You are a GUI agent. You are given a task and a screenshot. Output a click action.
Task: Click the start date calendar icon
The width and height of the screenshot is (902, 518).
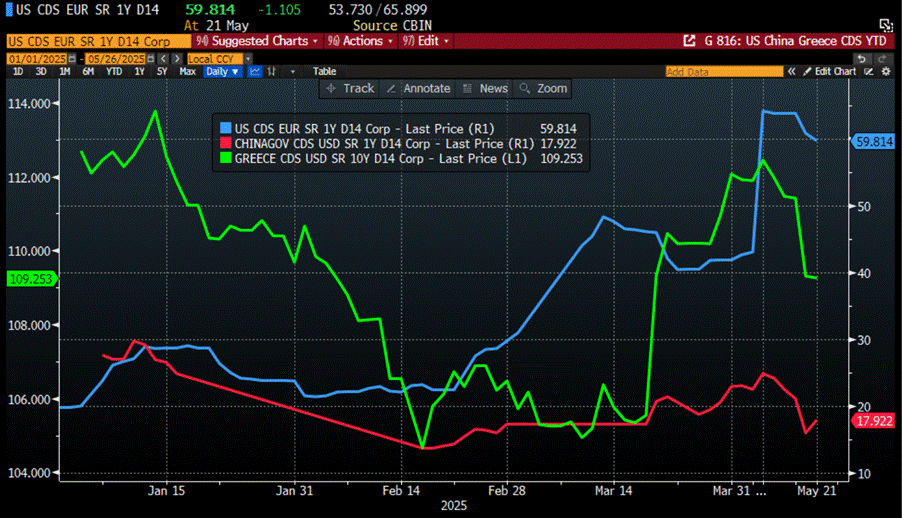[x=72, y=59]
